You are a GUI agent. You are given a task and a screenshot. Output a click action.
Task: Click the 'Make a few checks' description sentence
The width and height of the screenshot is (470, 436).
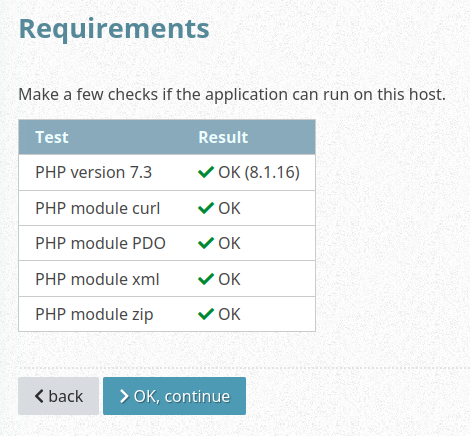coord(232,94)
